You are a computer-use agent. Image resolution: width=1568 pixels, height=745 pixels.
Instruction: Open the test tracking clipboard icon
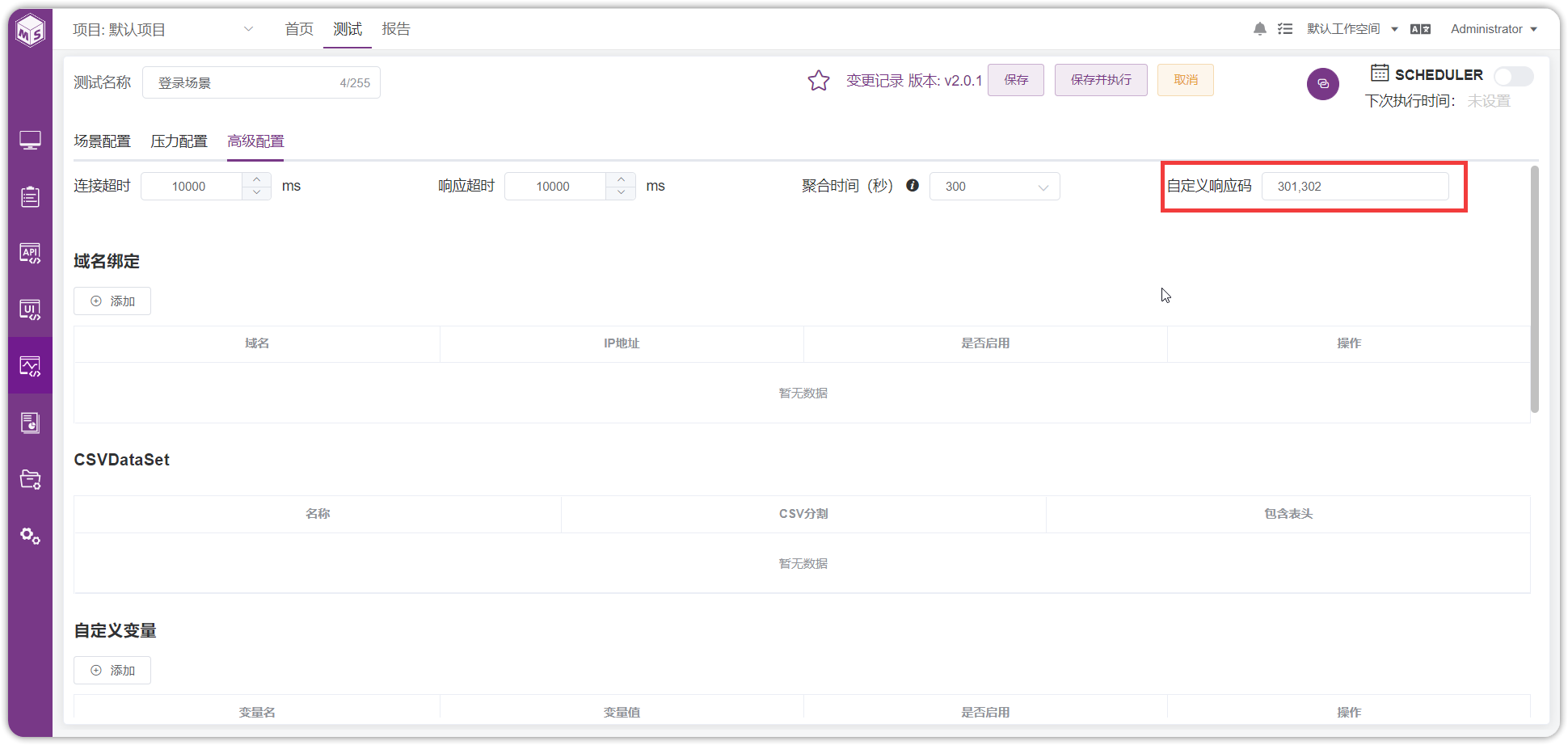(31, 196)
